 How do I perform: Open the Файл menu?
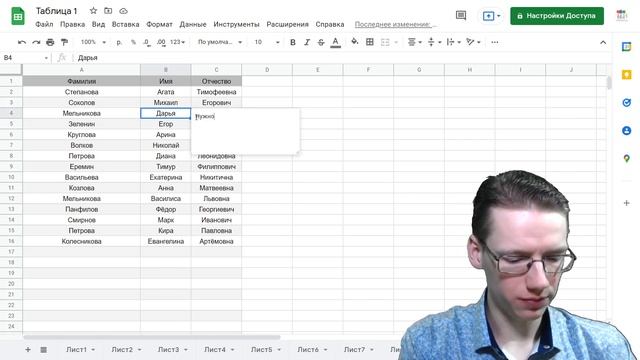coord(44,24)
